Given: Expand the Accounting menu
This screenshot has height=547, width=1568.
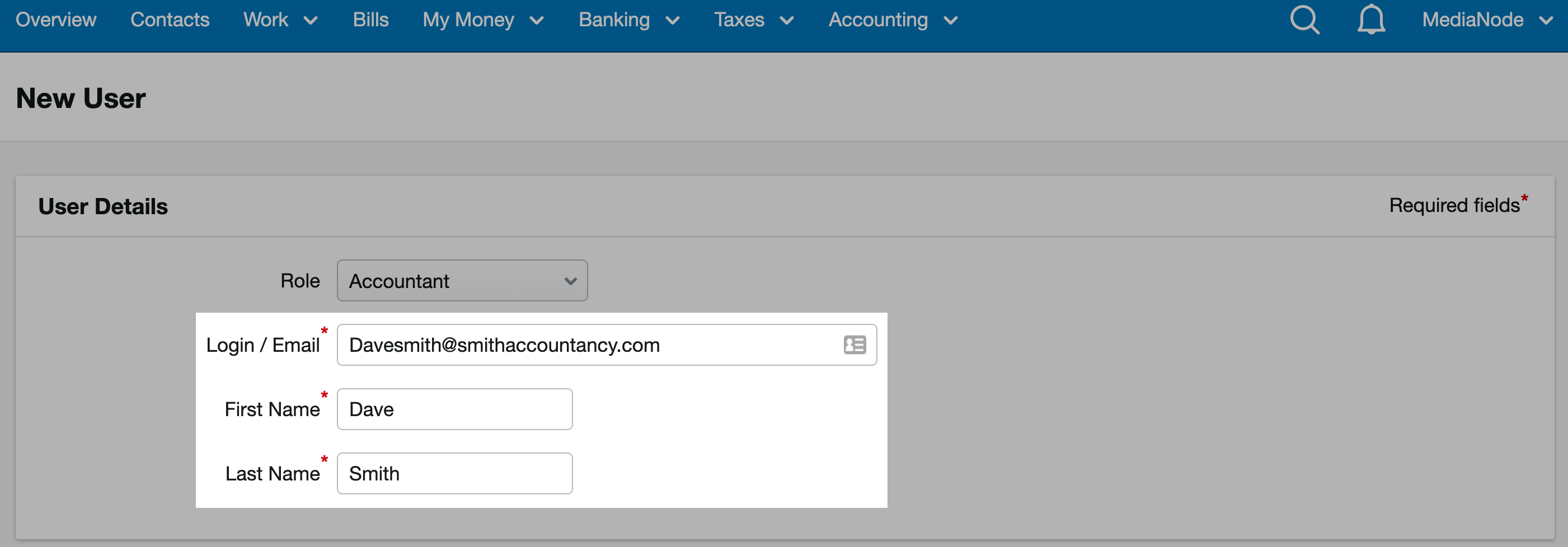Looking at the screenshot, I should pyautogui.click(x=893, y=20).
